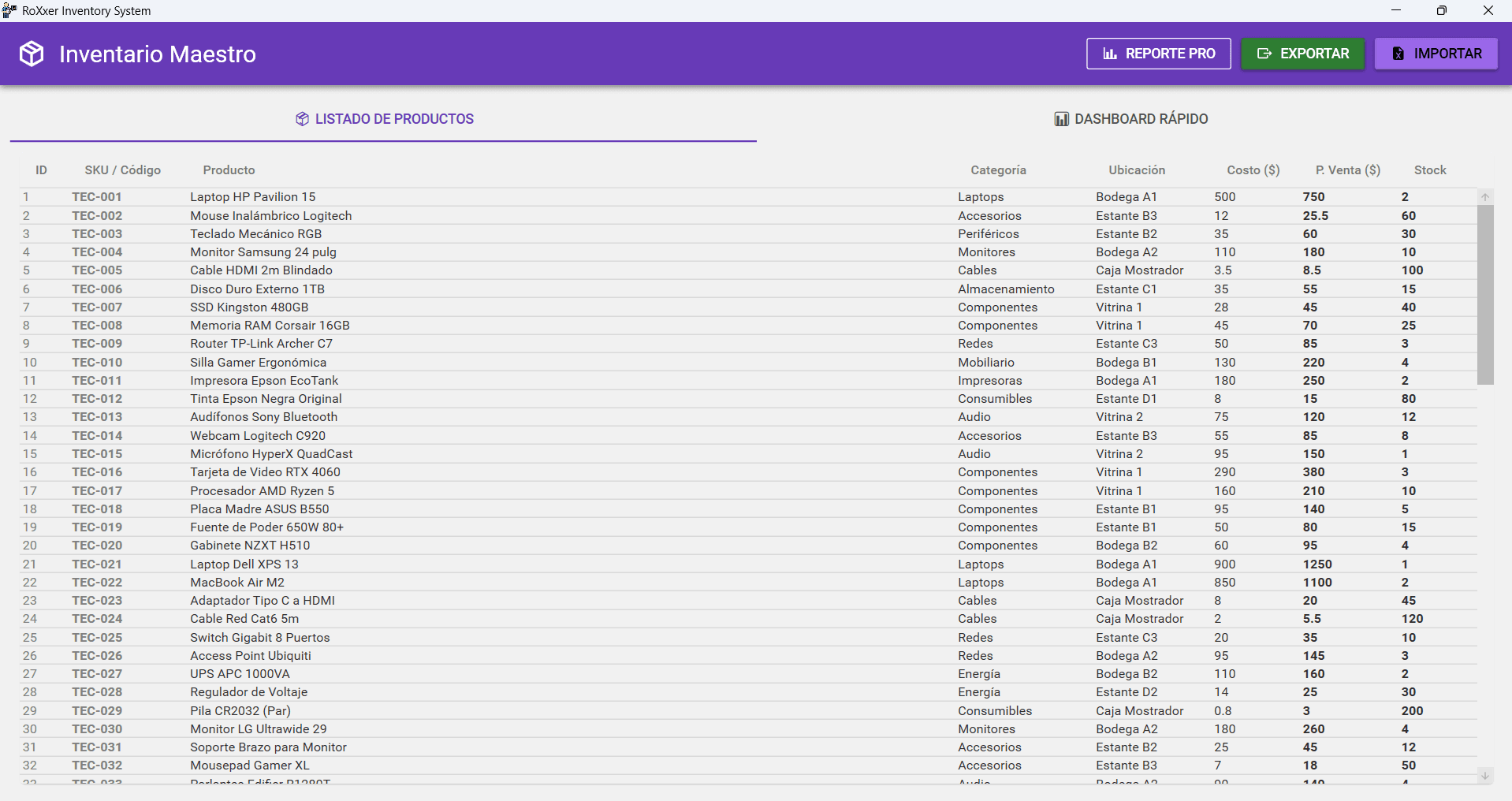Viewport: 1512px width, 801px height.
Task: Click the bar chart icon in REPORTE PRO
Action: coord(1110,54)
